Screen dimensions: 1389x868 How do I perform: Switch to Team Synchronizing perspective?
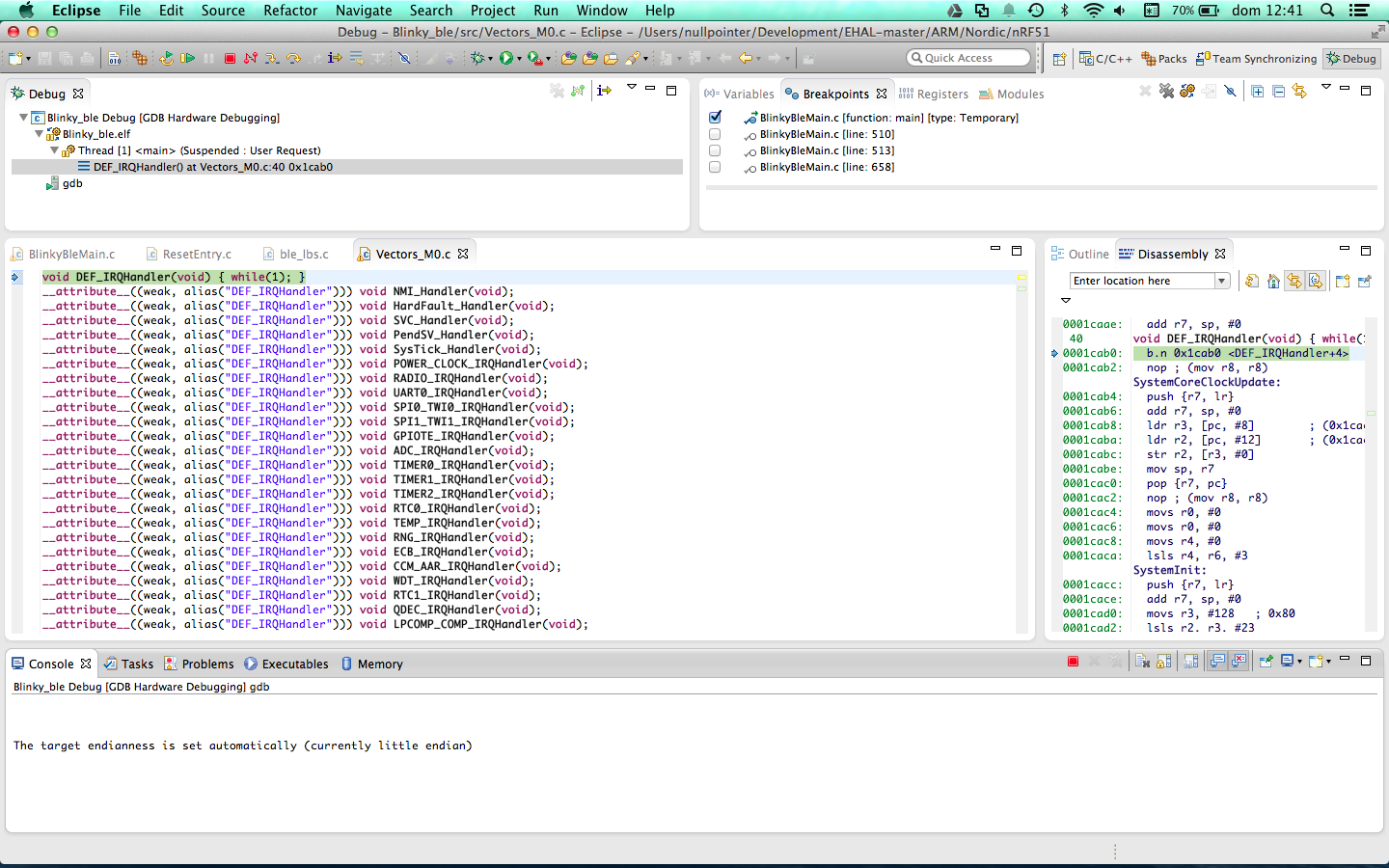pyautogui.click(x=1255, y=59)
